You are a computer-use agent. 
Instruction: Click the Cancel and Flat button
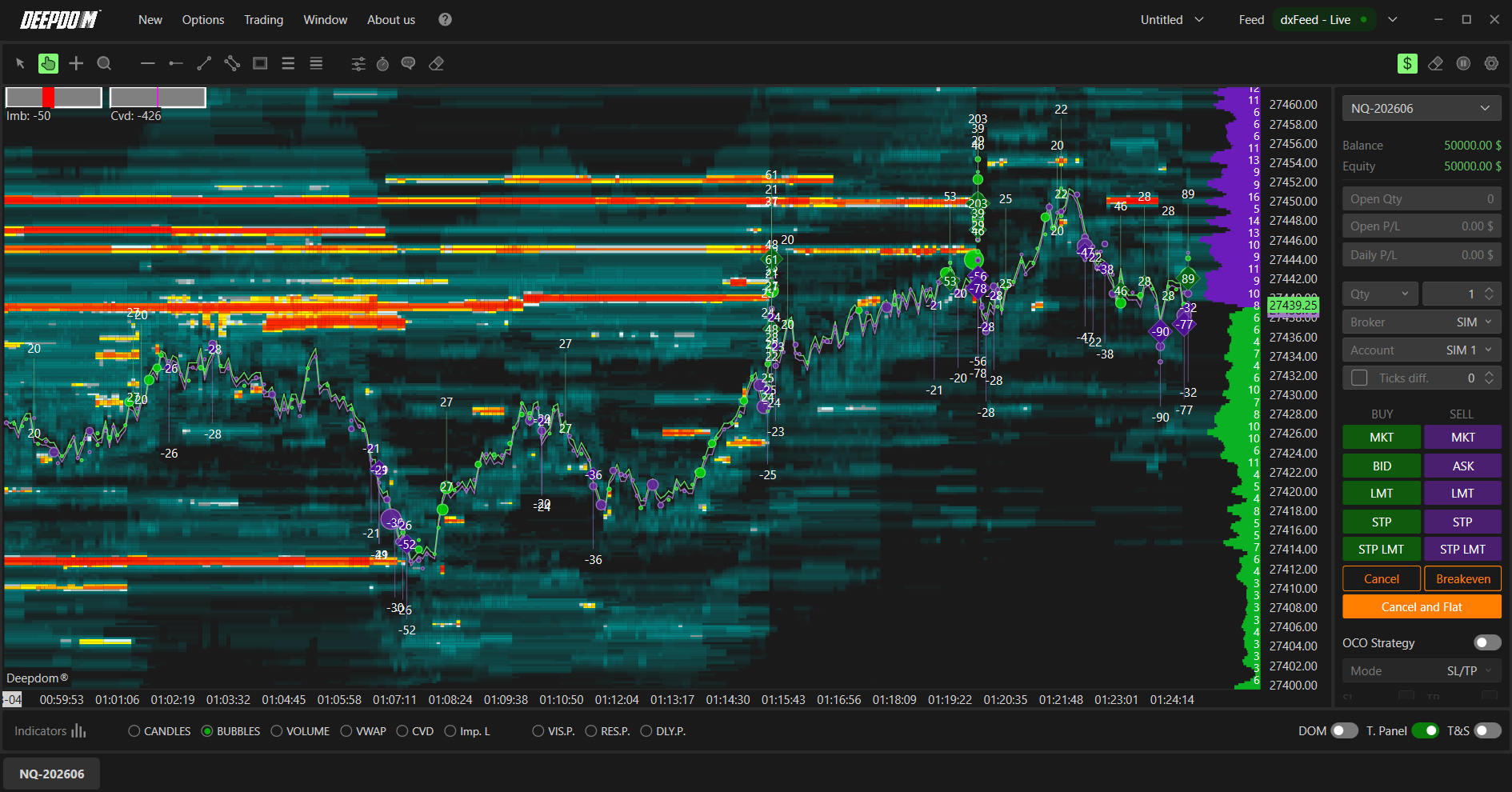[1422, 606]
